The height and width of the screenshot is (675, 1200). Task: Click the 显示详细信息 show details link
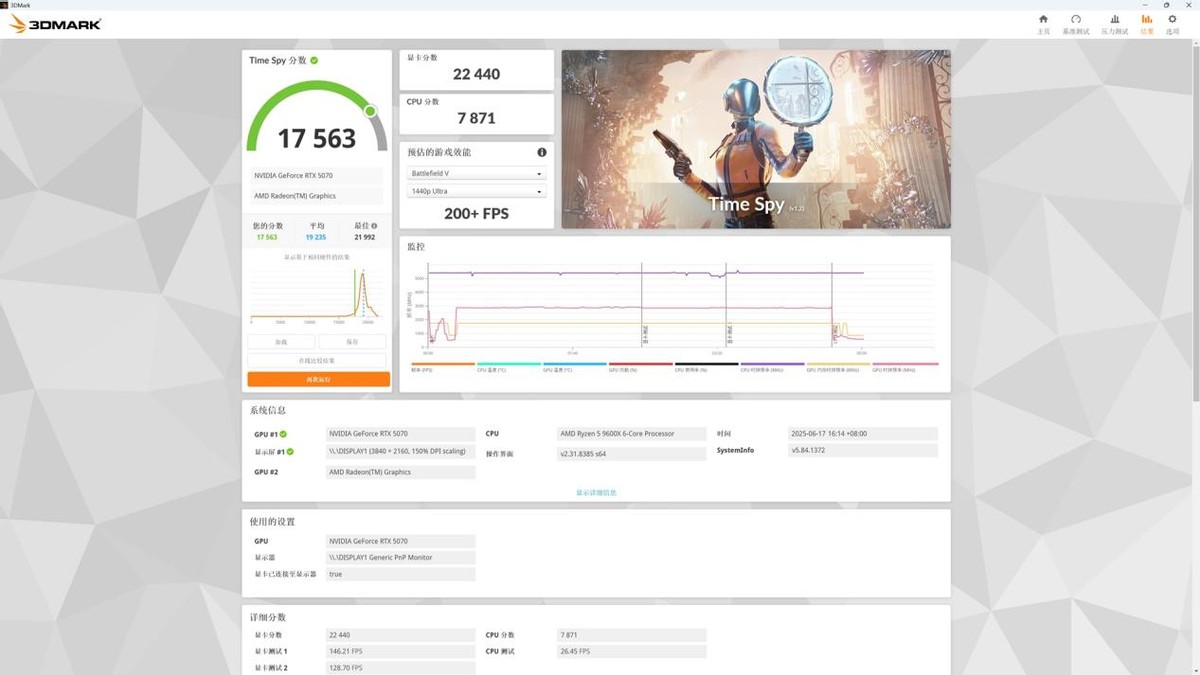[x=596, y=492]
